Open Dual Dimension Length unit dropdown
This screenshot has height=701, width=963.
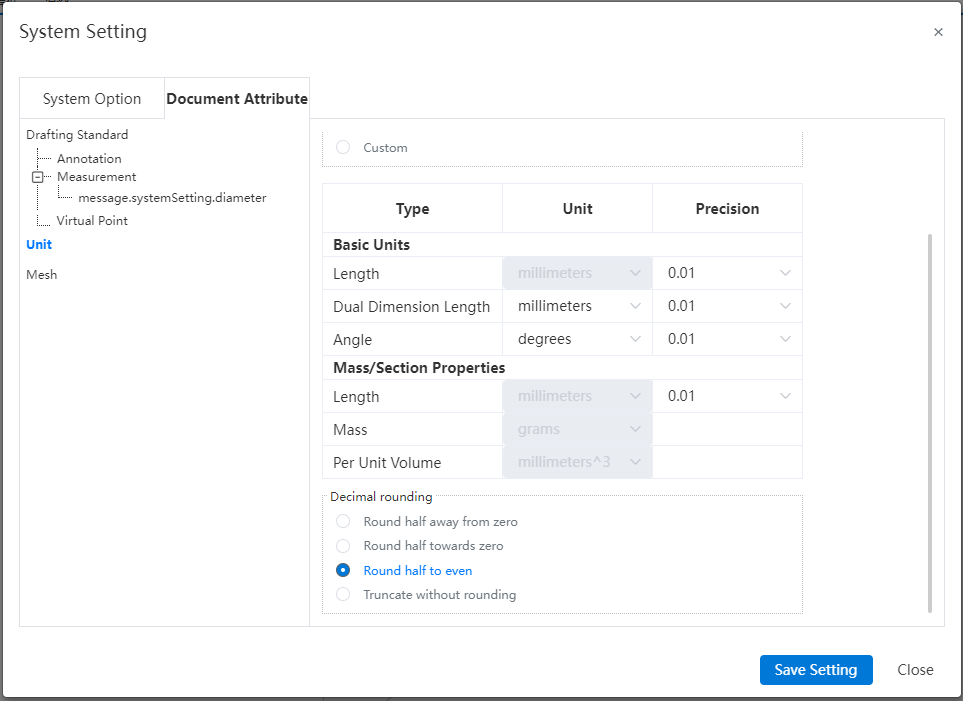click(x=577, y=306)
